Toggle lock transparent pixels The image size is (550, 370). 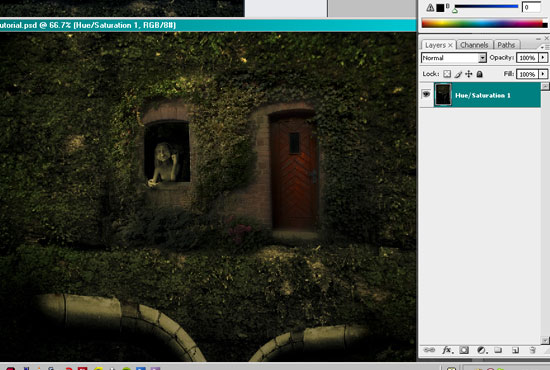coord(447,74)
